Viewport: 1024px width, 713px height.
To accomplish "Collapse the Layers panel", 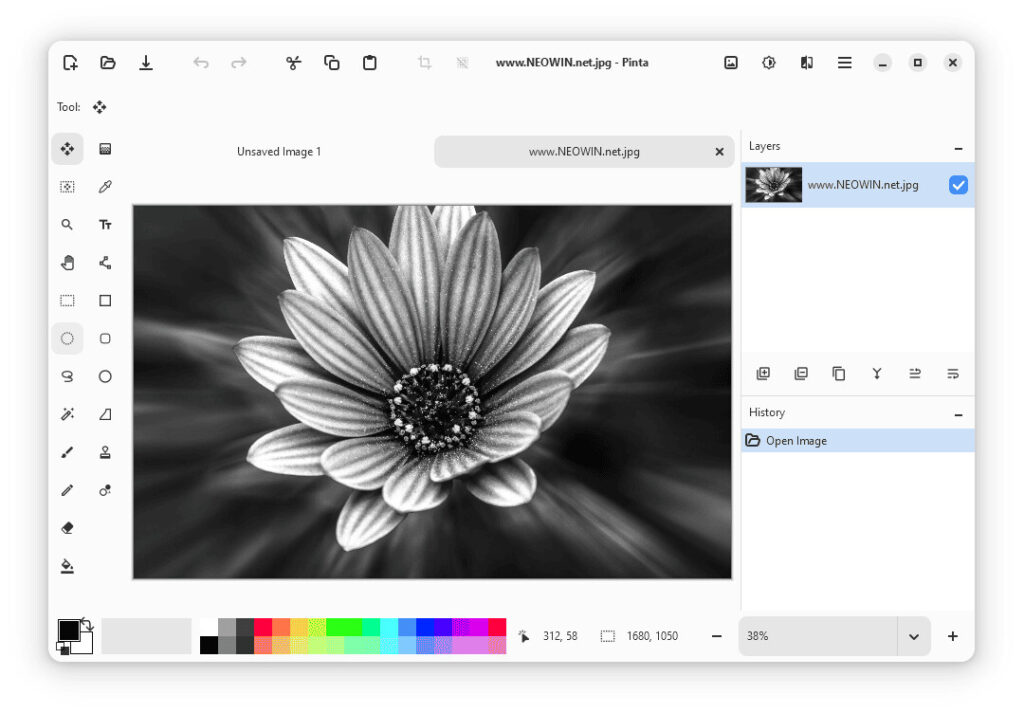I will [958, 148].
